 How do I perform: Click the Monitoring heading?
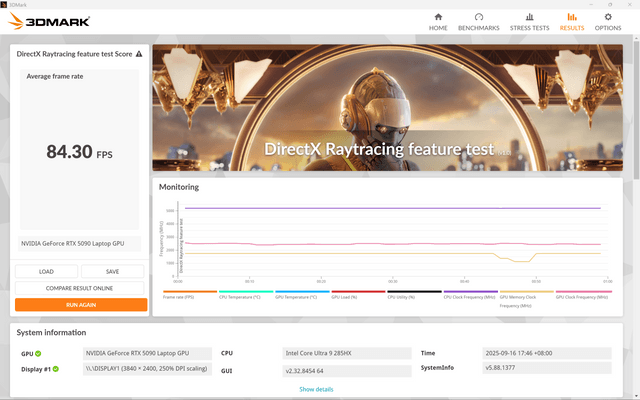tap(179, 187)
